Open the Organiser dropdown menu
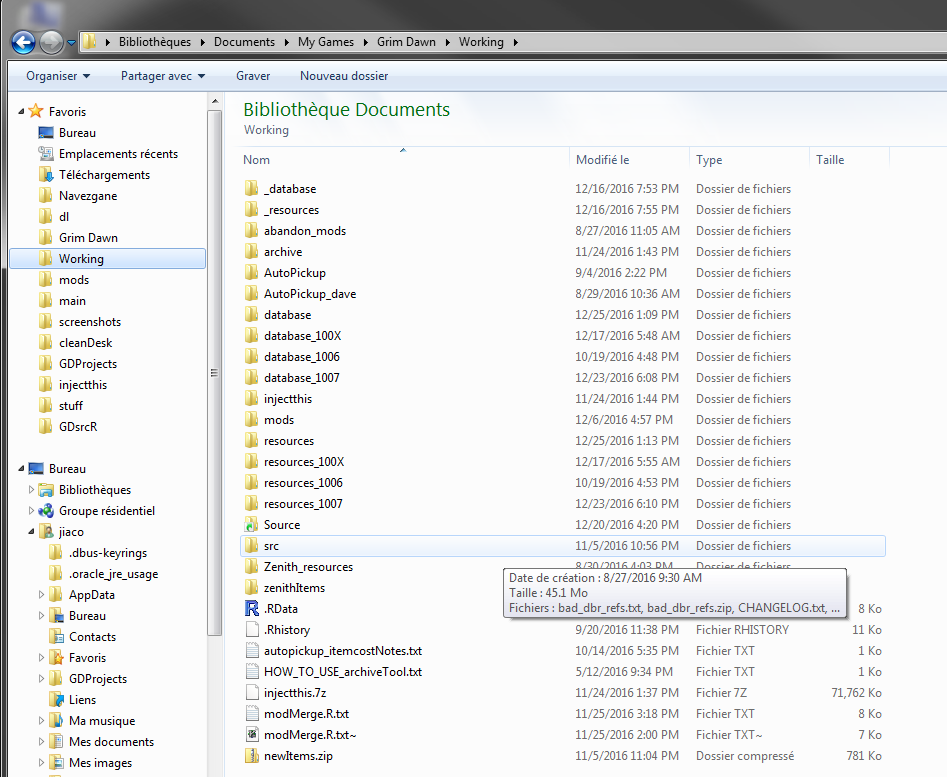Screen dimensions: 947x777 [58, 76]
